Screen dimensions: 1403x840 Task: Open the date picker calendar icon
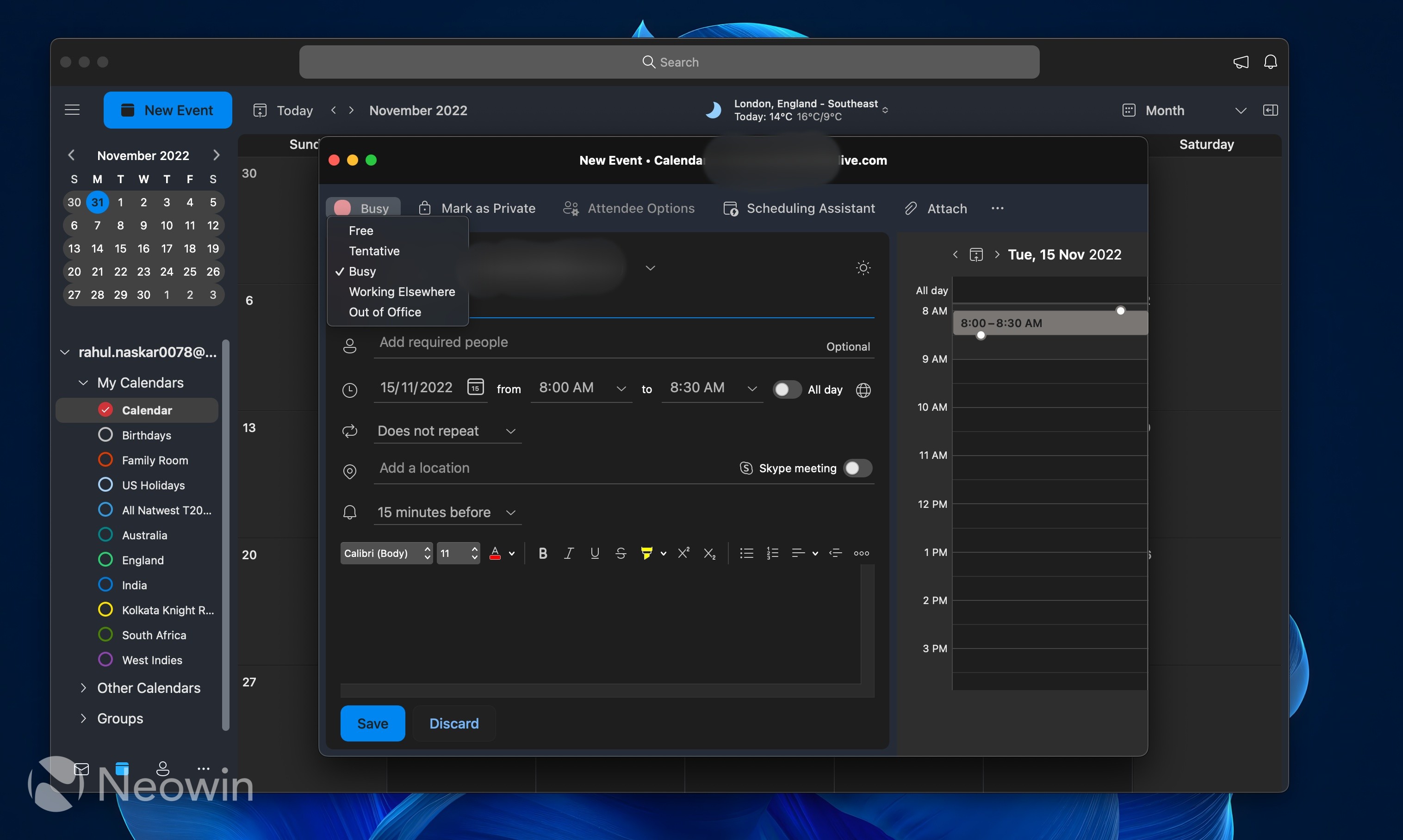click(x=475, y=387)
